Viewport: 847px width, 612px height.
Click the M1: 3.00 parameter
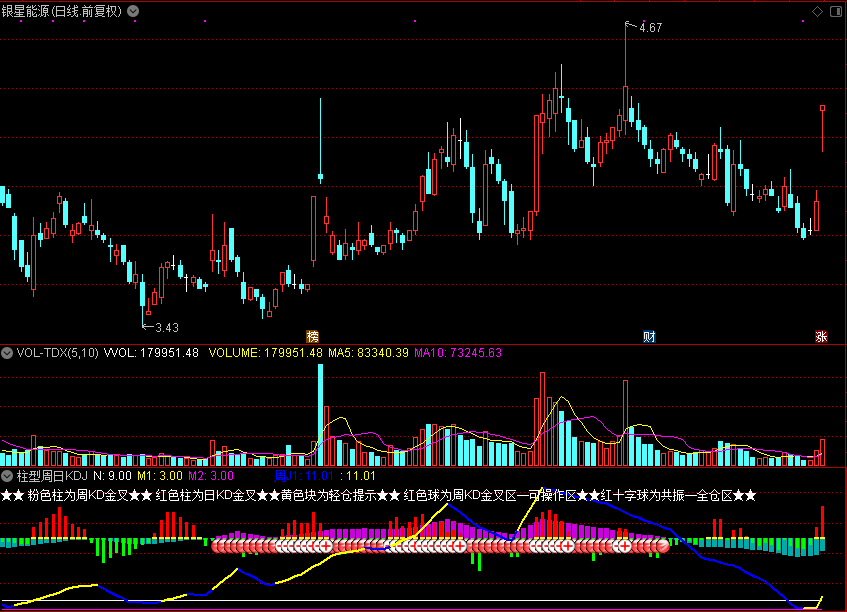pos(160,476)
